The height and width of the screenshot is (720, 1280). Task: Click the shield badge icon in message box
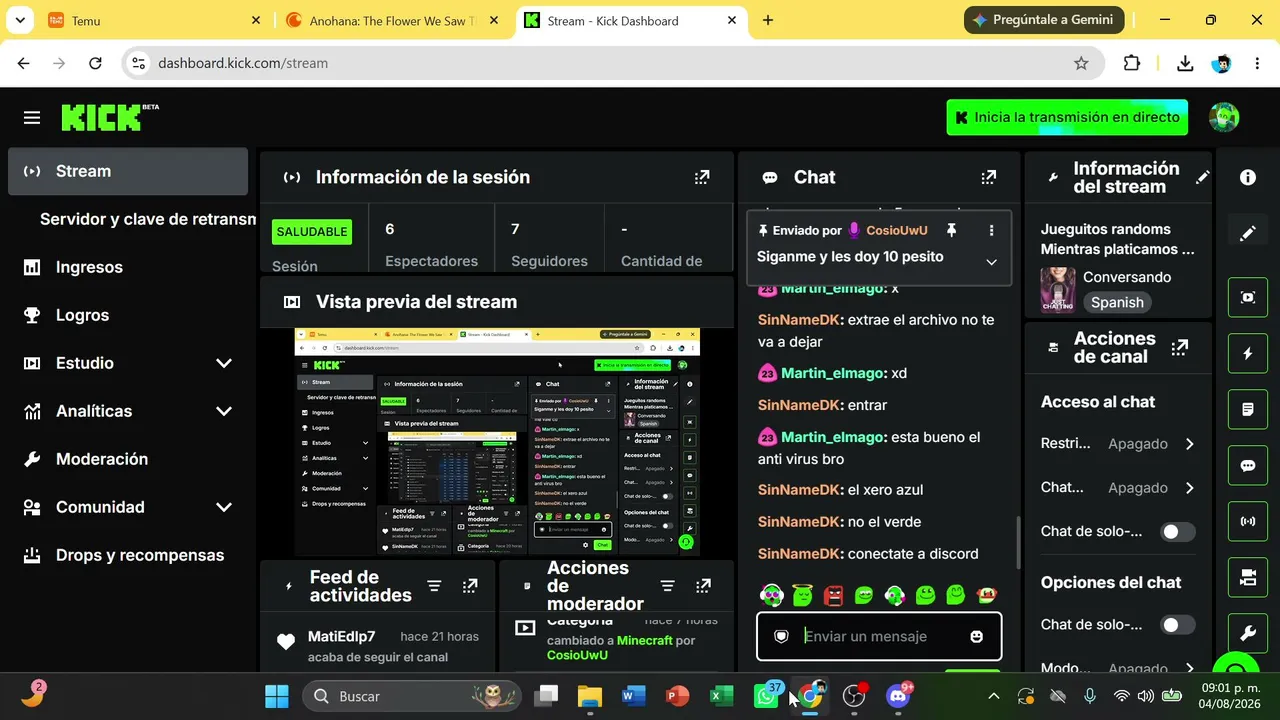pos(782,636)
